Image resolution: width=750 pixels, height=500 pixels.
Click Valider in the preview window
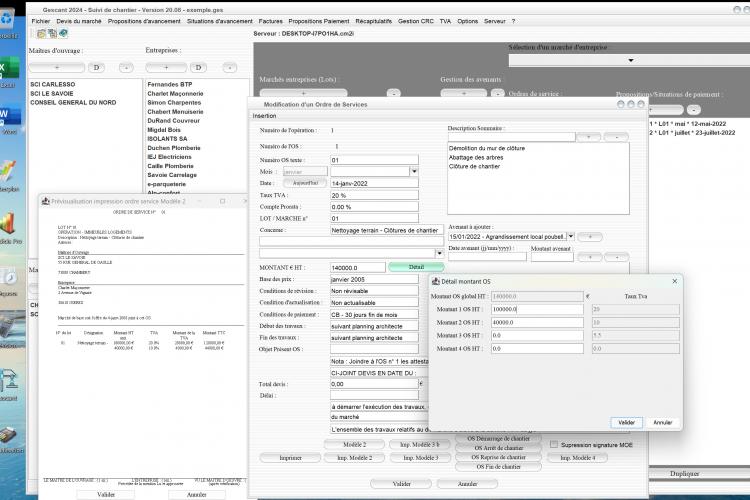pyautogui.click(x=106, y=495)
